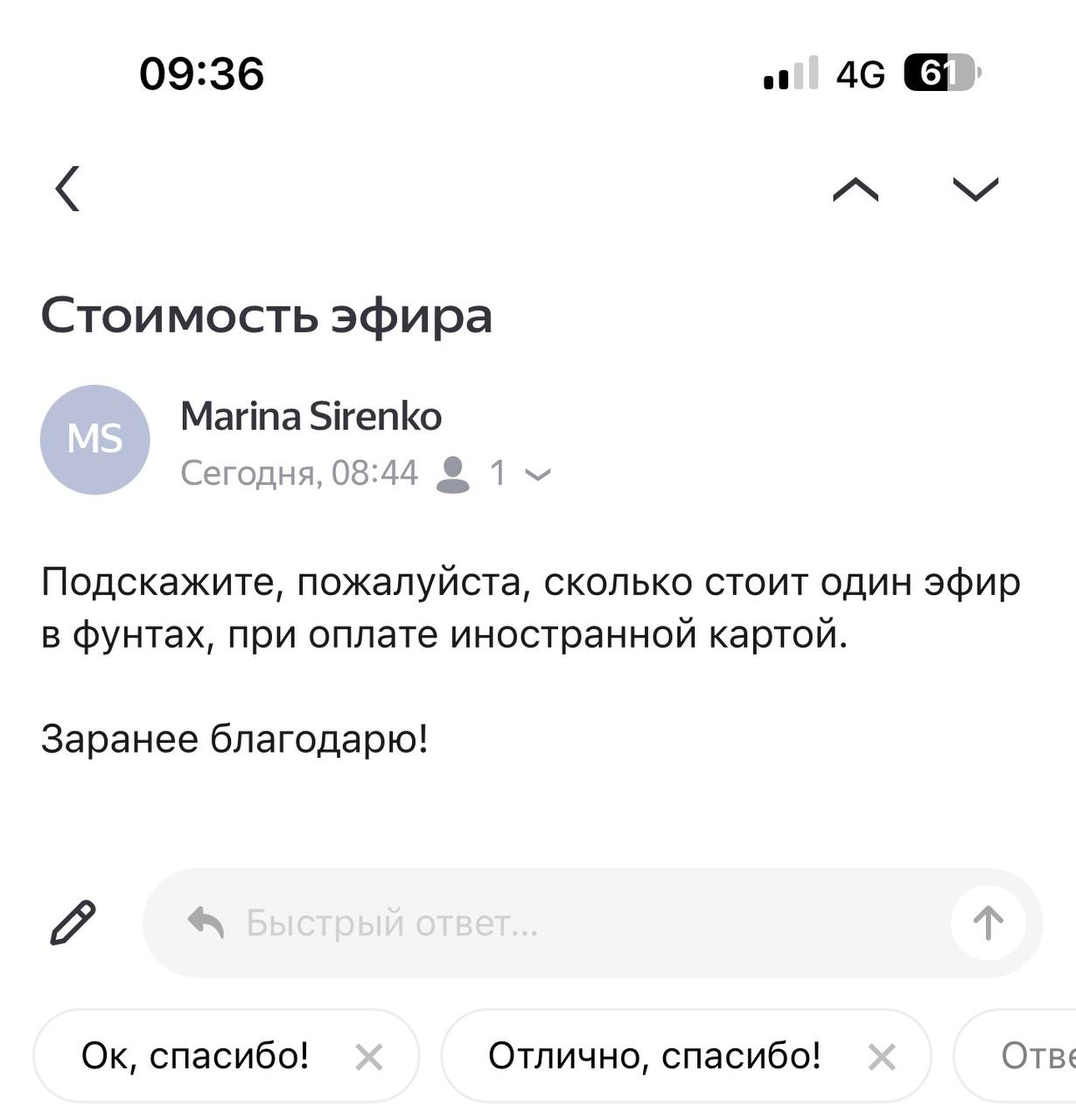The width and height of the screenshot is (1076, 1120).
Task: Go to previous email with up chevron
Action: point(855,189)
